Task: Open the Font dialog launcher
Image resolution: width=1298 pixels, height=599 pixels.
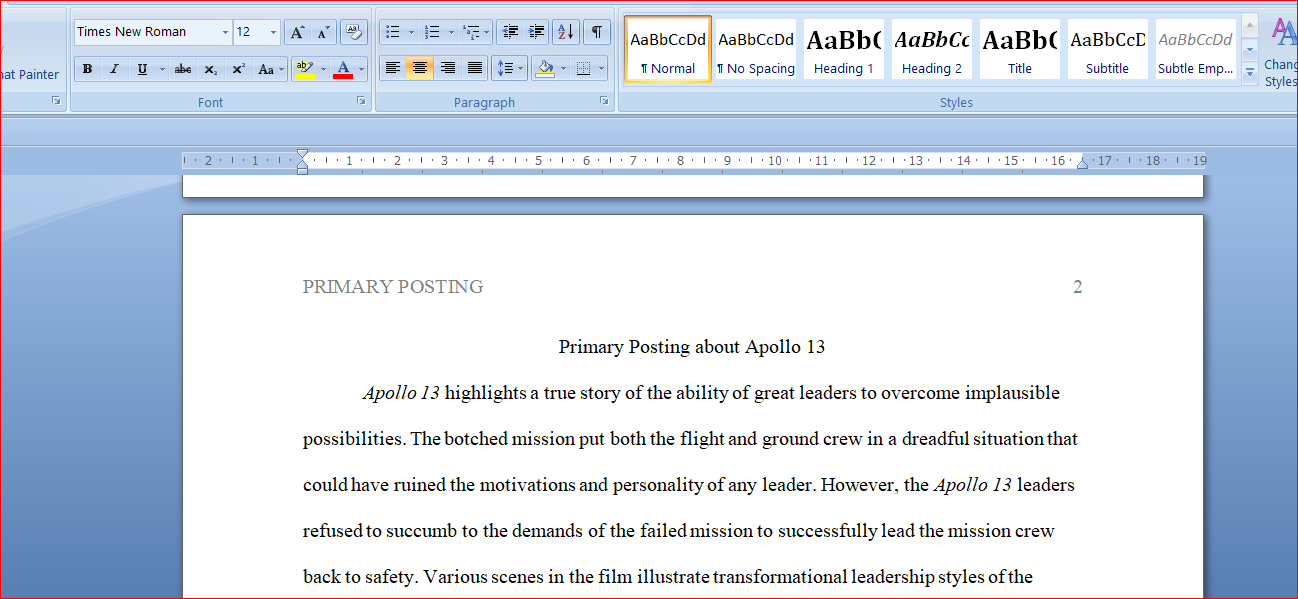Action: [361, 101]
